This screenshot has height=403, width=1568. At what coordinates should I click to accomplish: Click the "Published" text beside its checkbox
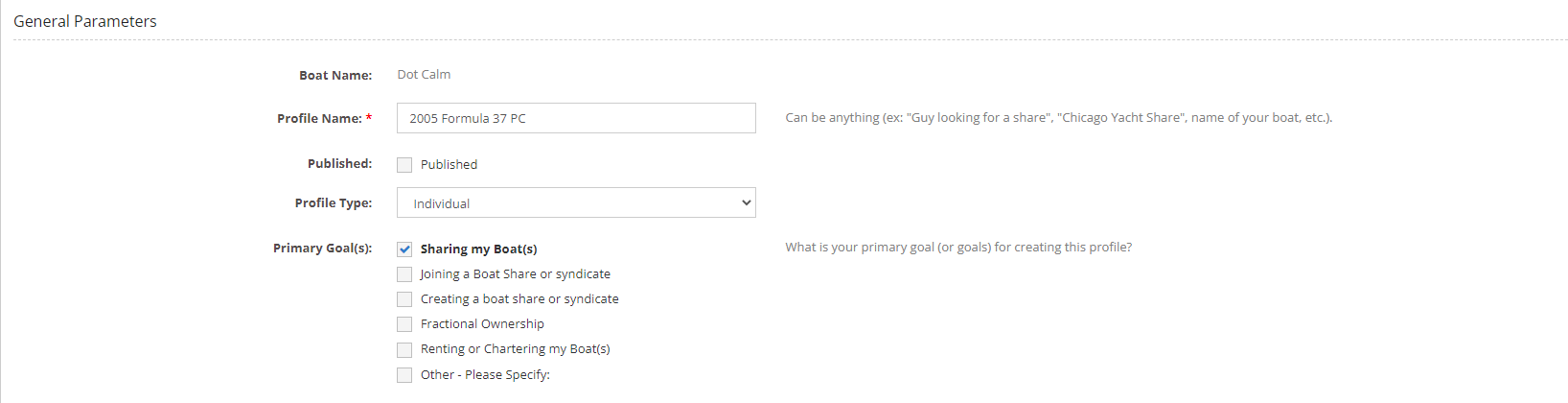tap(449, 165)
